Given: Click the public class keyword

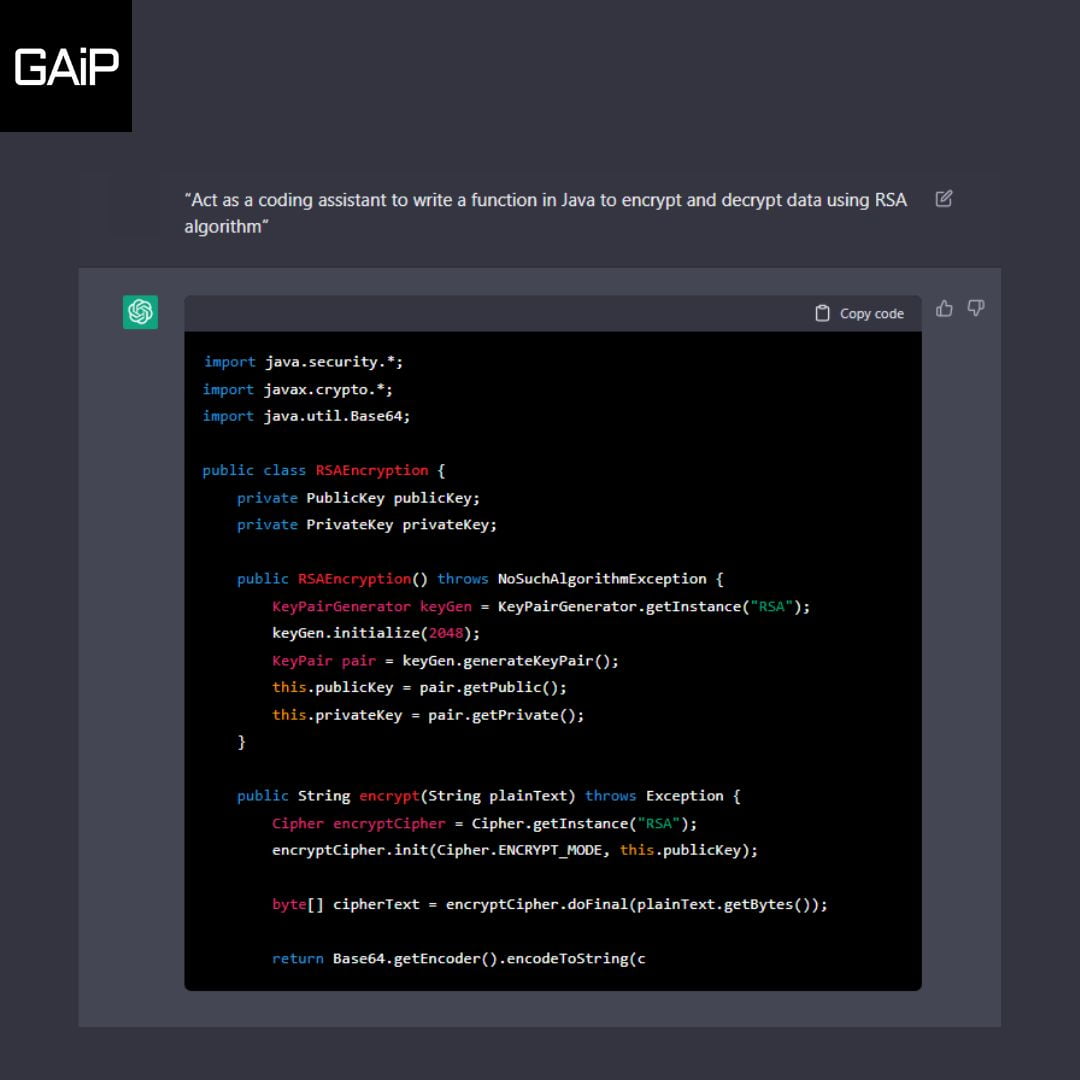Looking at the screenshot, I should click(x=255, y=470).
